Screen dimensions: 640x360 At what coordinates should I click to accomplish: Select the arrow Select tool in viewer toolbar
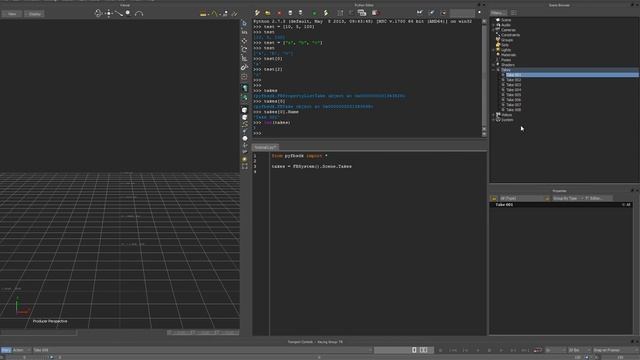pos(244,23)
